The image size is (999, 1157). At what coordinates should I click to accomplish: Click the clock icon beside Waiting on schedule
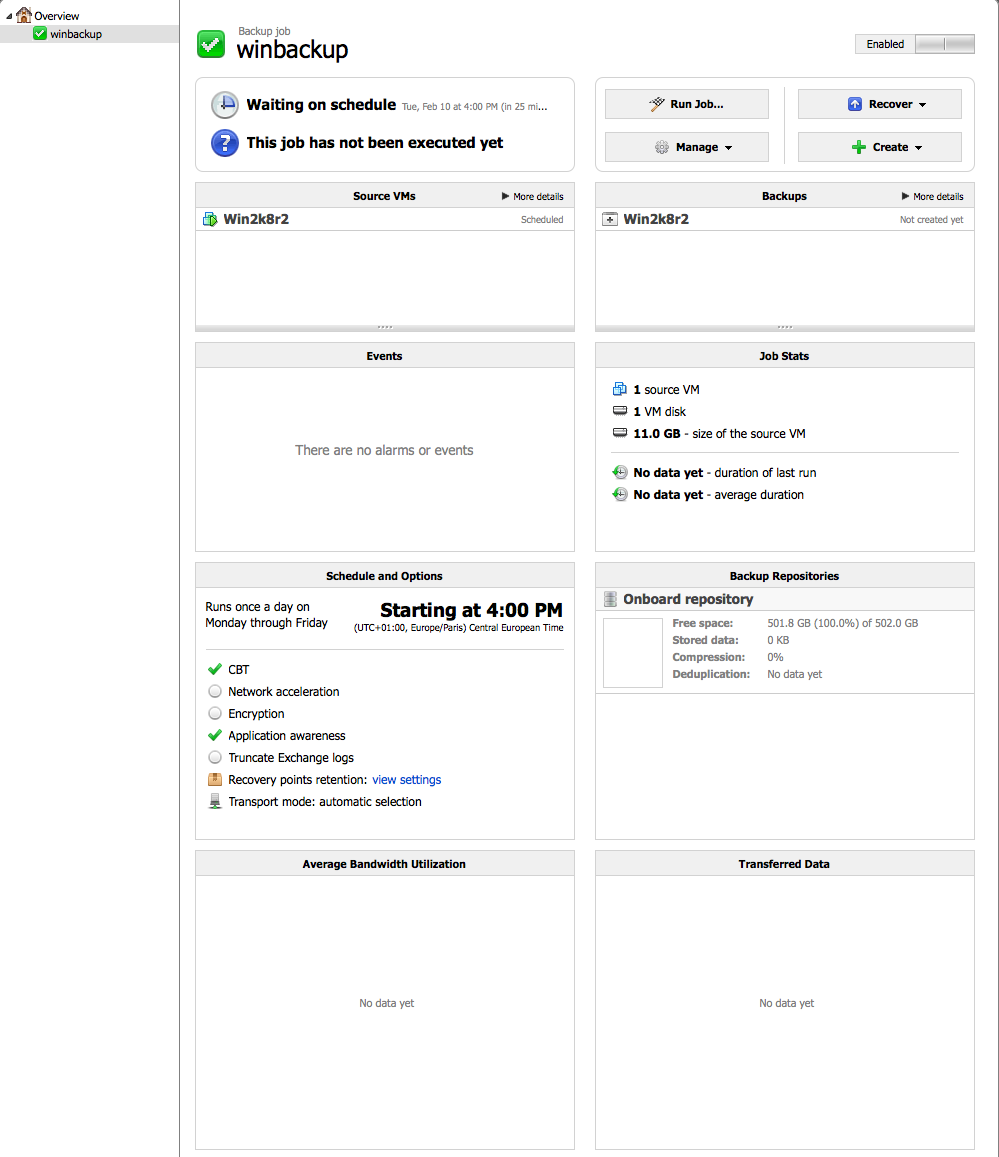click(224, 105)
